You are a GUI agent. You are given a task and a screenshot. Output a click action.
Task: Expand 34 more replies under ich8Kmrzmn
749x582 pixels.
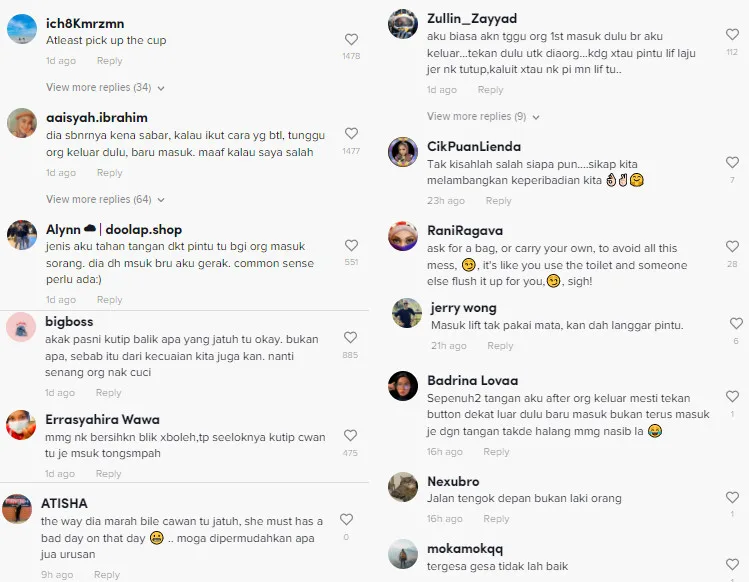tap(105, 88)
